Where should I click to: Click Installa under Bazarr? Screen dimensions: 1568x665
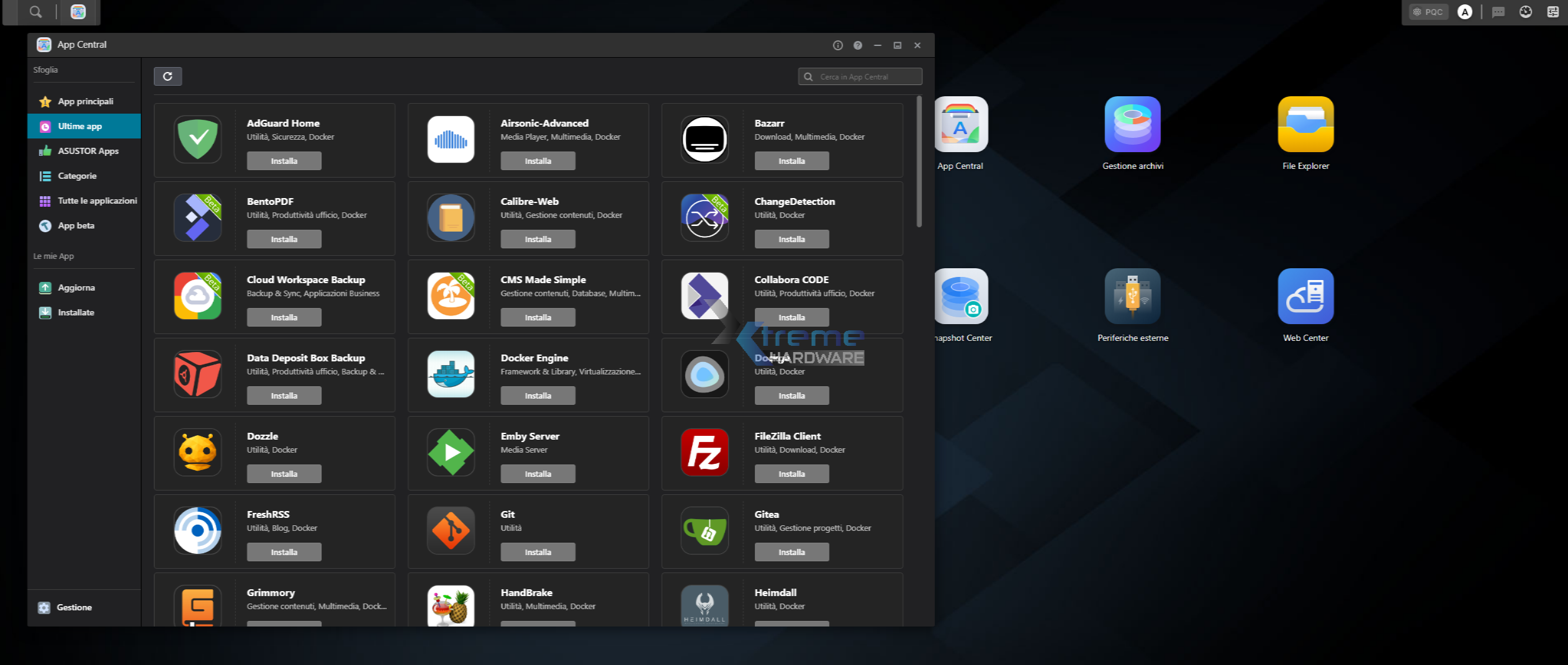792,161
